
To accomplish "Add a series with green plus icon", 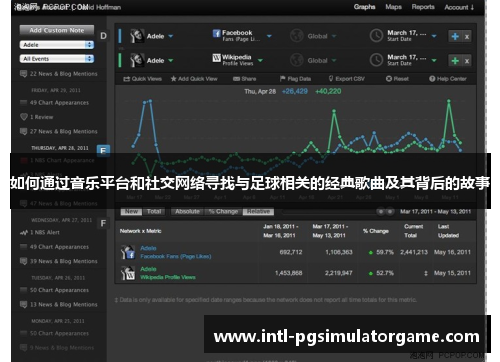I will point(455,61).
